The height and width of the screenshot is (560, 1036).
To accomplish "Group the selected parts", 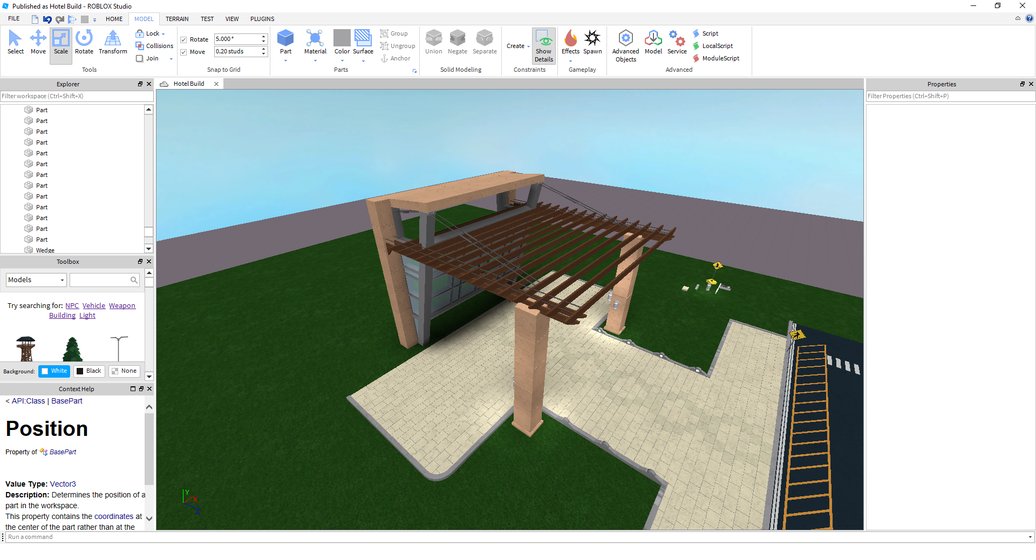I will (394, 33).
